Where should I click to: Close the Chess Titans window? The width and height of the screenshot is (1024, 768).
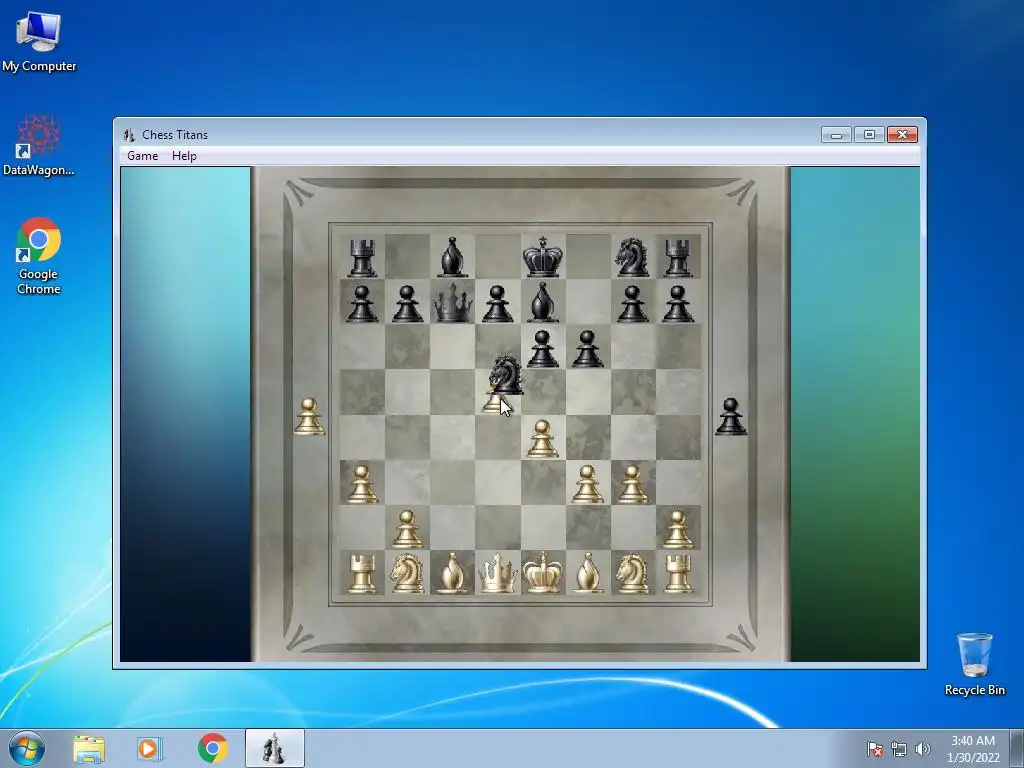coord(903,135)
